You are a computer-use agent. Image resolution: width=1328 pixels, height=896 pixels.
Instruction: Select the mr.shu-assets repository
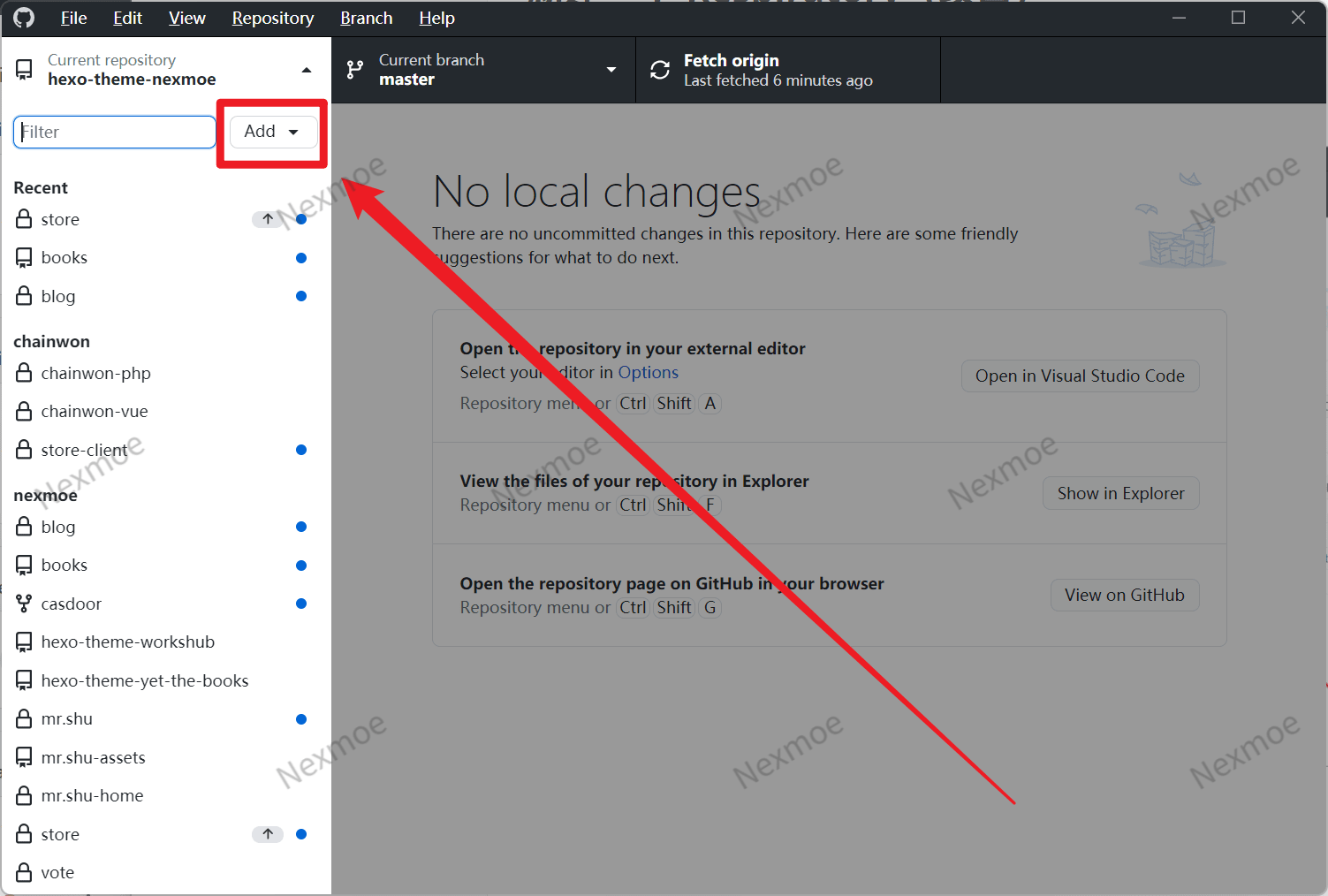coord(93,757)
